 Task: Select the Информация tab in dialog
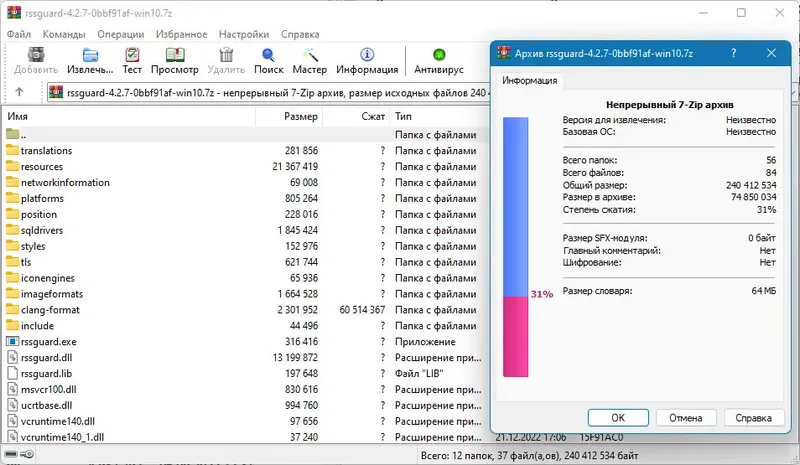(529, 81)
